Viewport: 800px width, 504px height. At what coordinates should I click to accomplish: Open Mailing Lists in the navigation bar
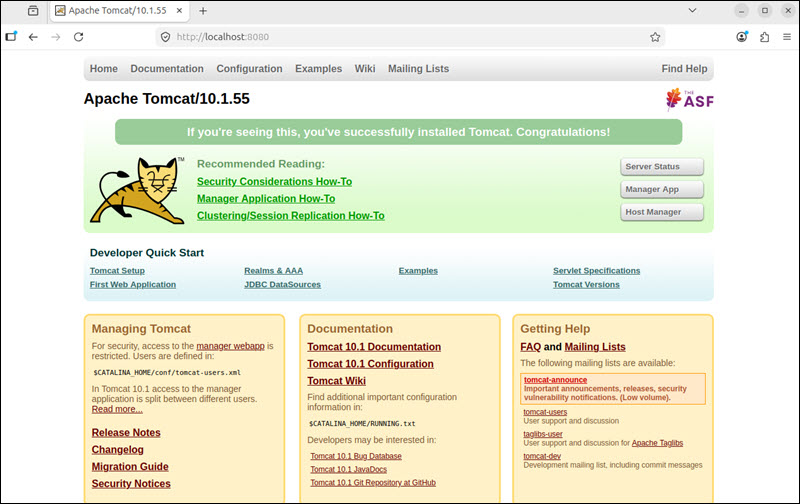point(418,69)
